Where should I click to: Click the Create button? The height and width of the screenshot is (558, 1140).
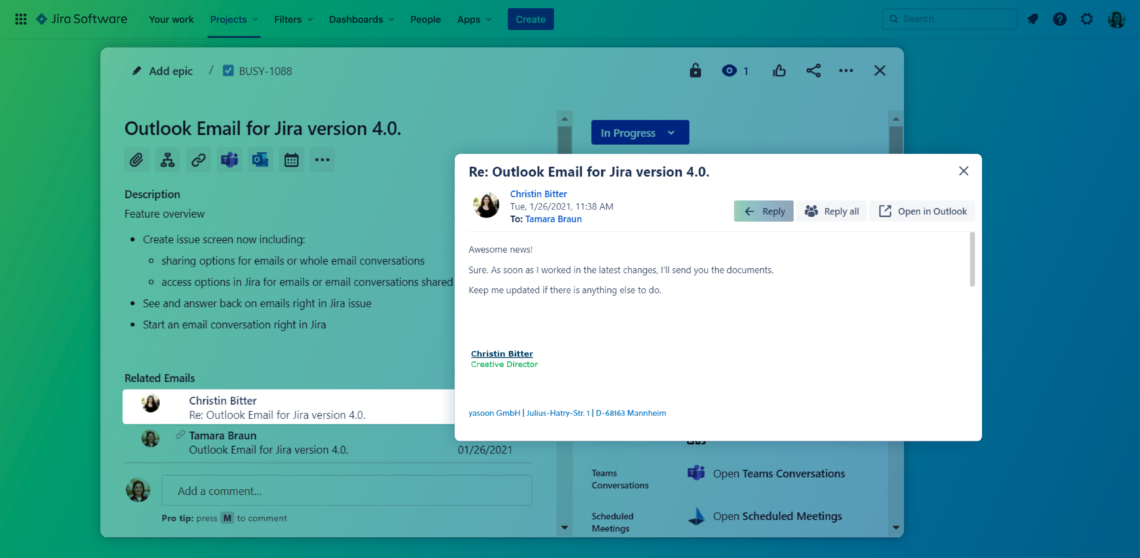pos(531,20)
